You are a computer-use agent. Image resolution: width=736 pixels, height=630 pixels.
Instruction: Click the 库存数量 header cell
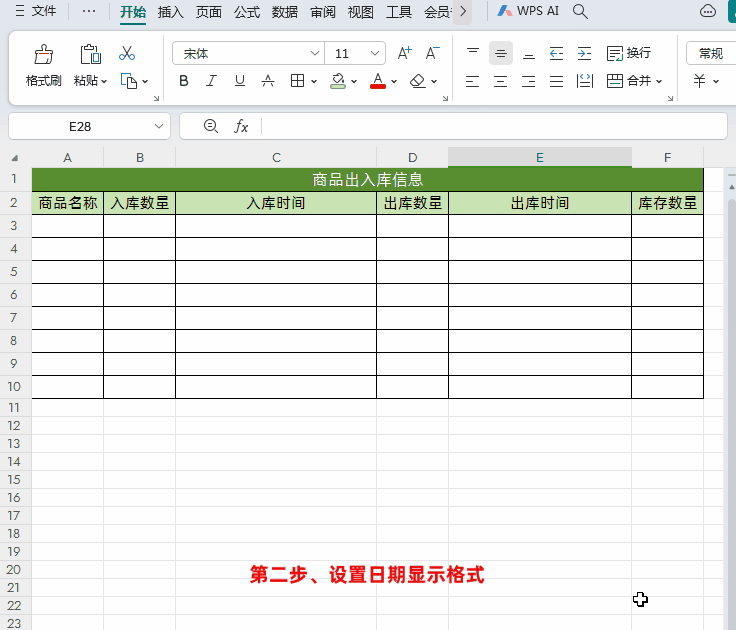[x=667, y=203]
